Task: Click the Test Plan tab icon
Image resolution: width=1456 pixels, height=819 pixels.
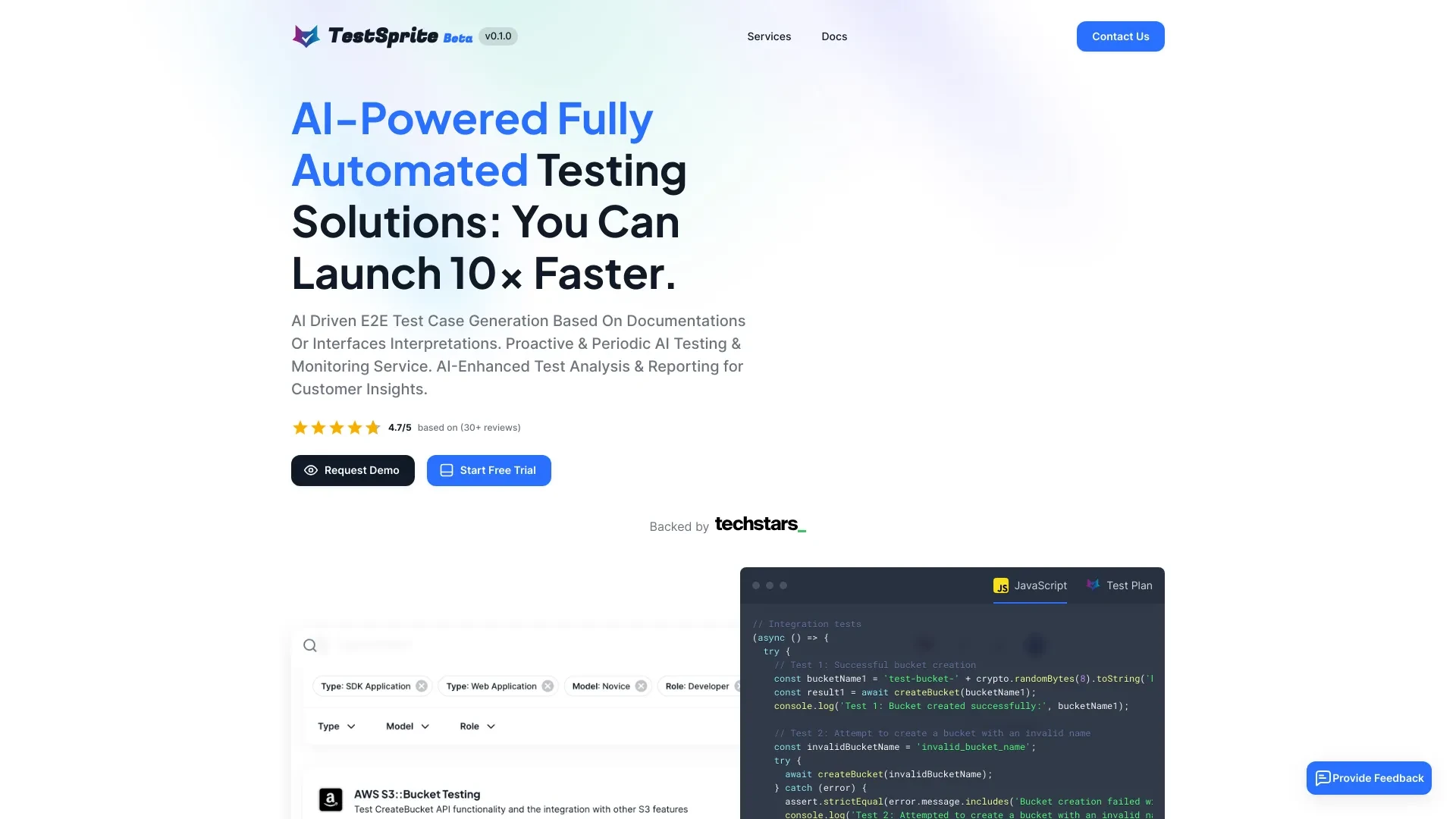Action: (x=1093, y=585)
